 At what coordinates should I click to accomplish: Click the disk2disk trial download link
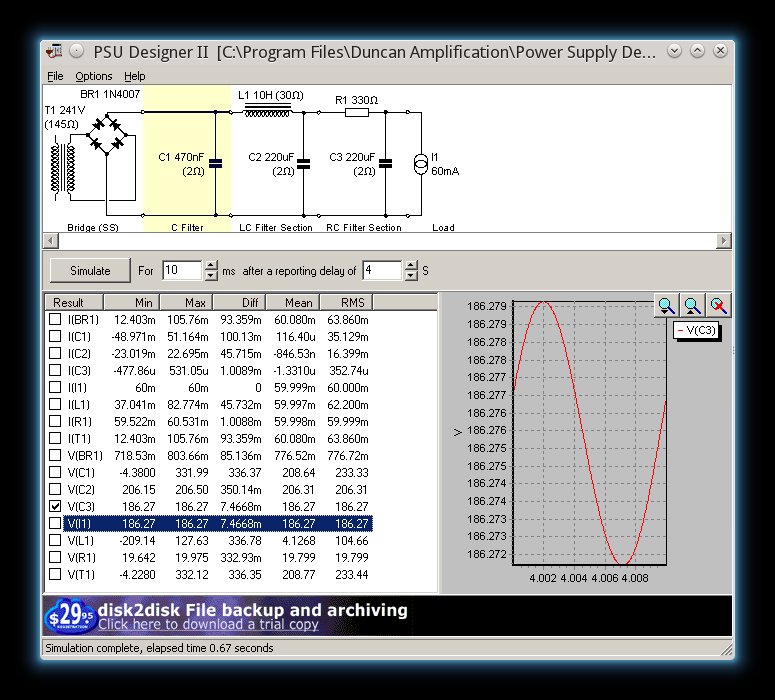coord(208,624)
